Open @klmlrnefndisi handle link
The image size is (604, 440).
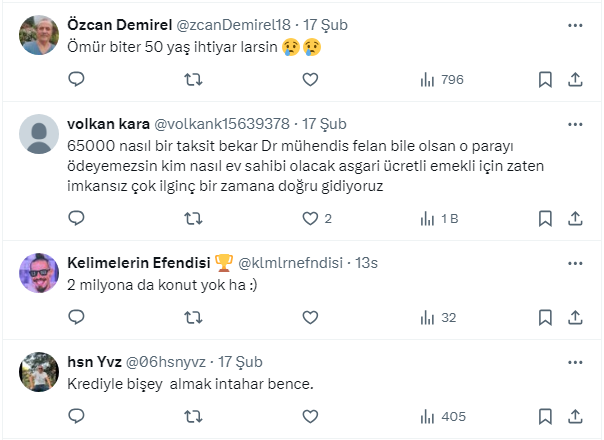pyautogui.click(x=289, y=262)
